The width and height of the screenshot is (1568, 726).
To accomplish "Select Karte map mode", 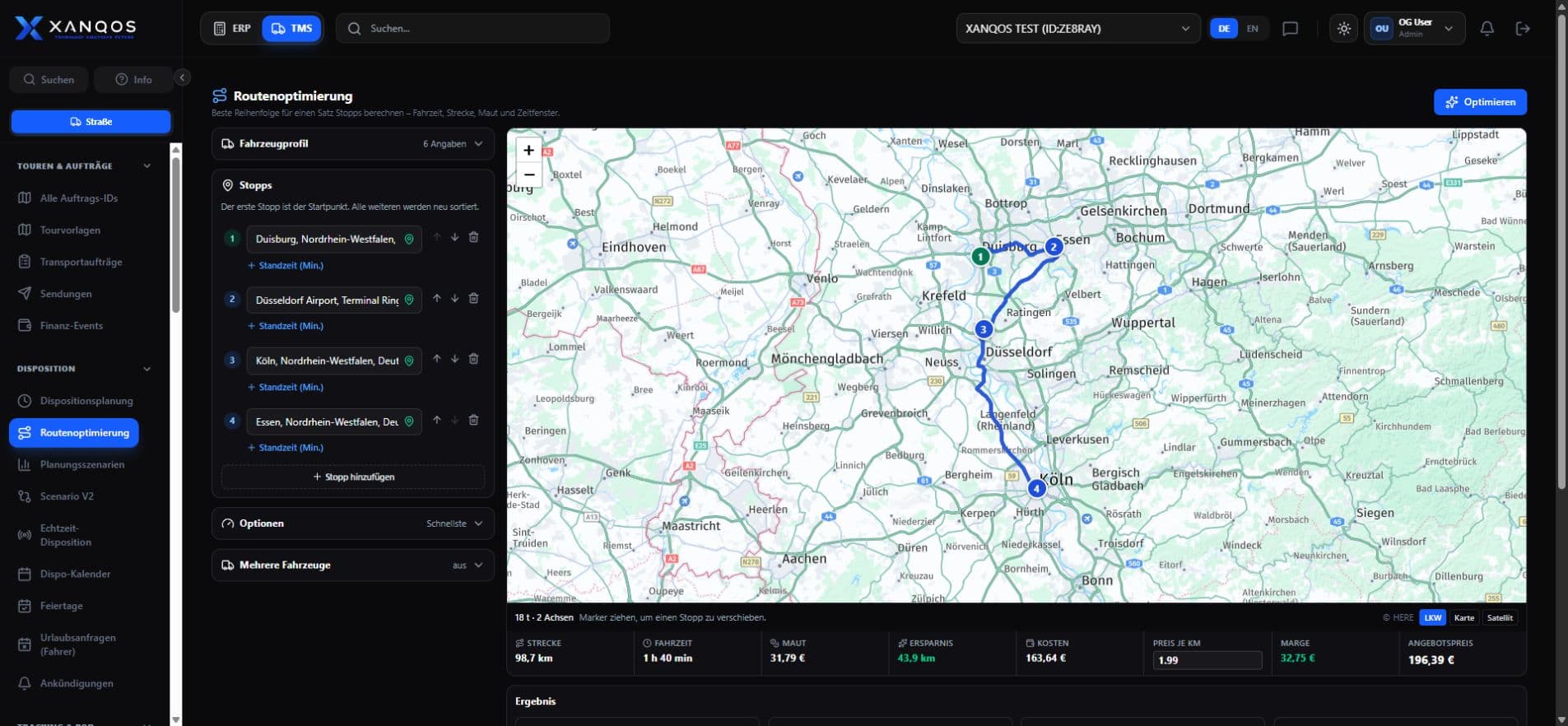I will [1463, 617].
